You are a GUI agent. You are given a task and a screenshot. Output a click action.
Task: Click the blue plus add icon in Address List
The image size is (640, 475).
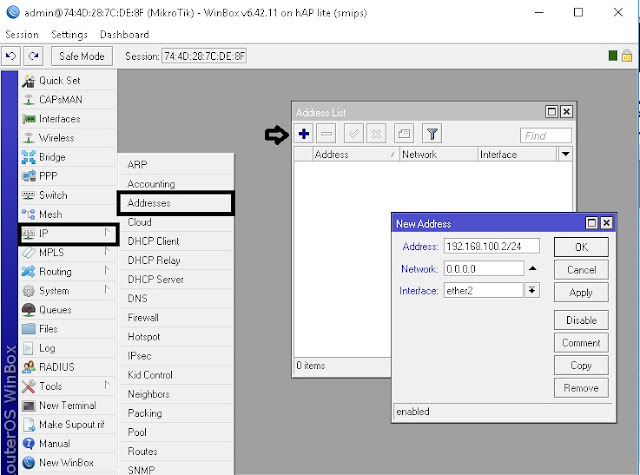(x=304, y=133)
